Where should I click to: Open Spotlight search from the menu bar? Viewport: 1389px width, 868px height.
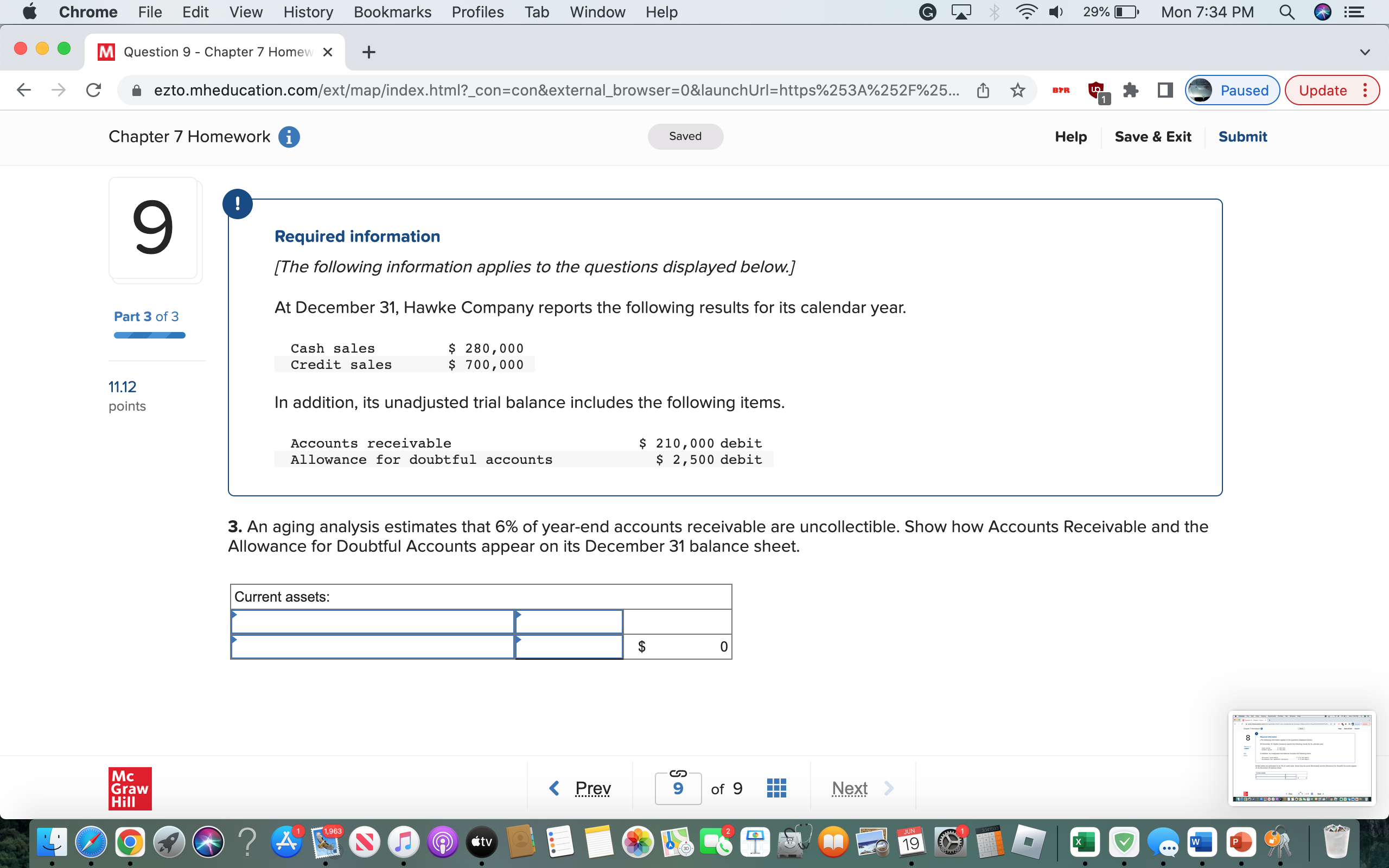[1287, 12]
